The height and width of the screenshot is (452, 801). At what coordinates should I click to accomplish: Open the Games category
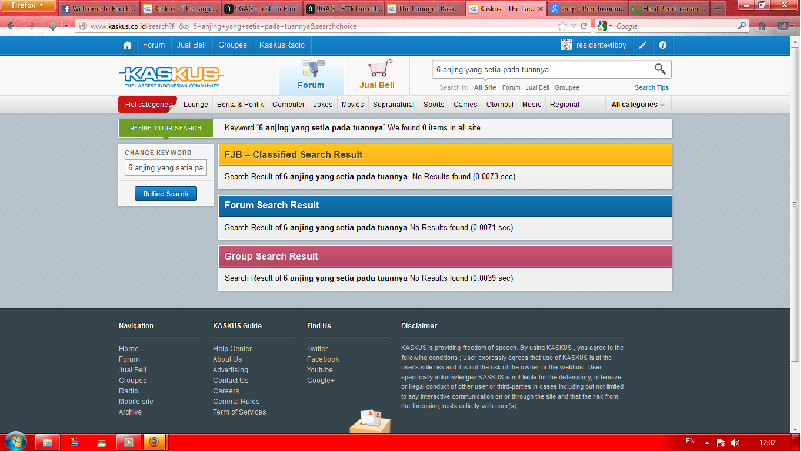[465, 104]
